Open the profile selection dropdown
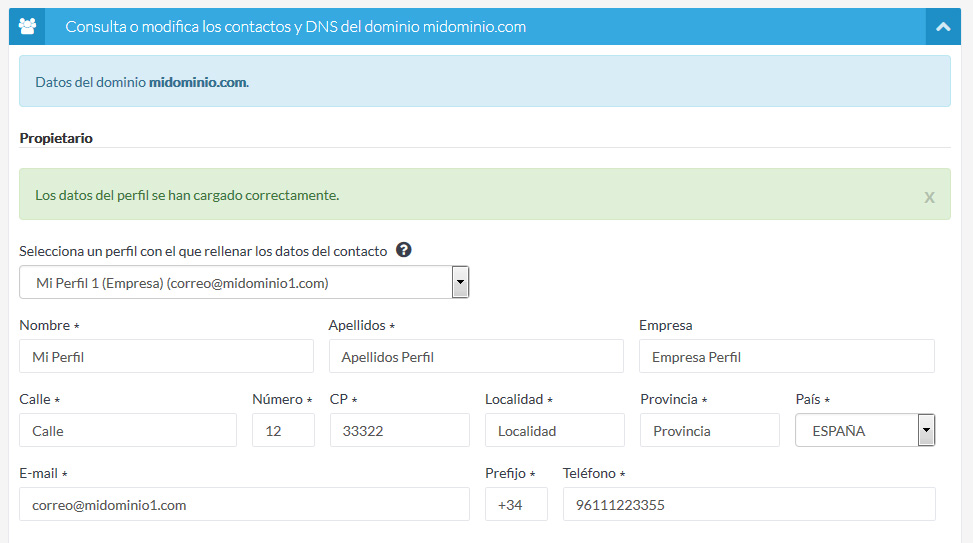This screenshot has height=543, width=973. point(244,283)
